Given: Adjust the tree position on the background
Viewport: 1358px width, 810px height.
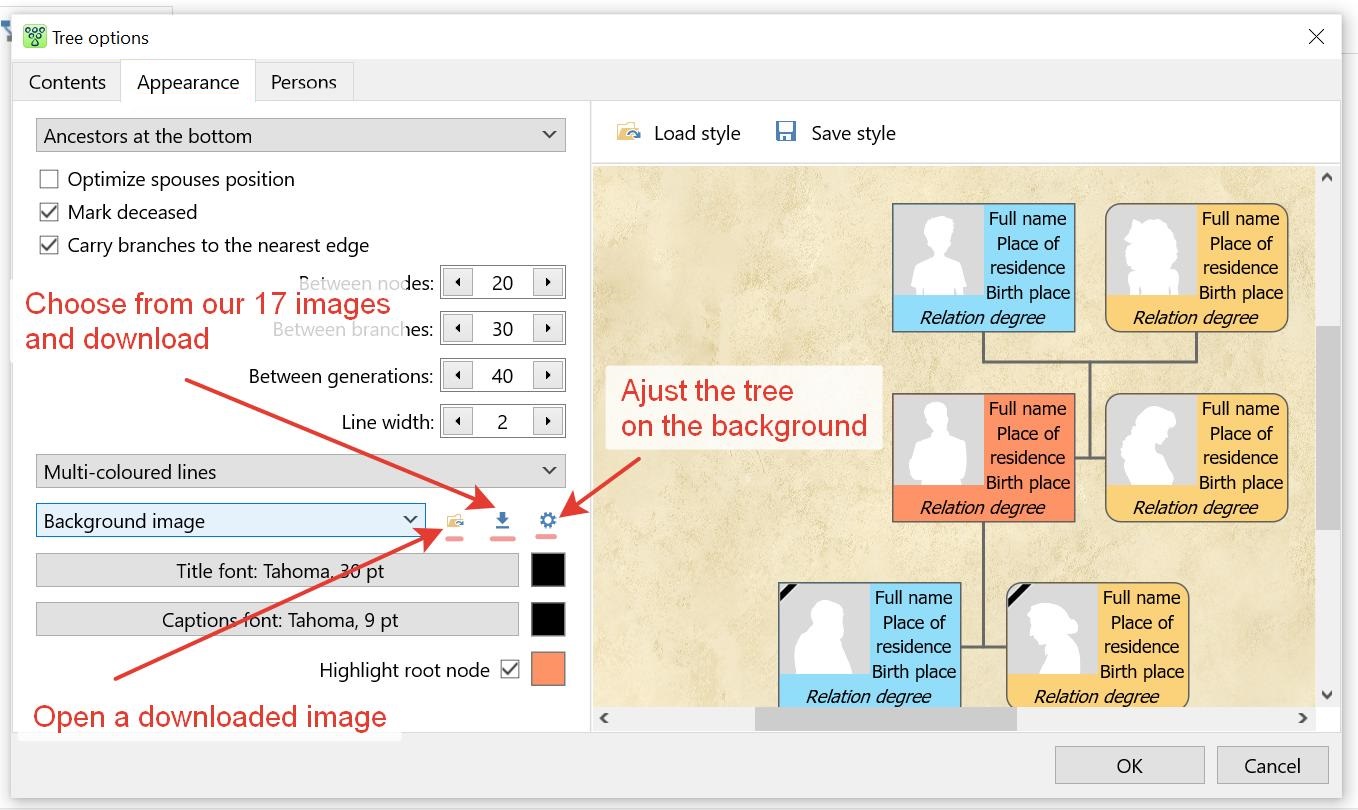Looking at the screenshot, I should (546, 520).
